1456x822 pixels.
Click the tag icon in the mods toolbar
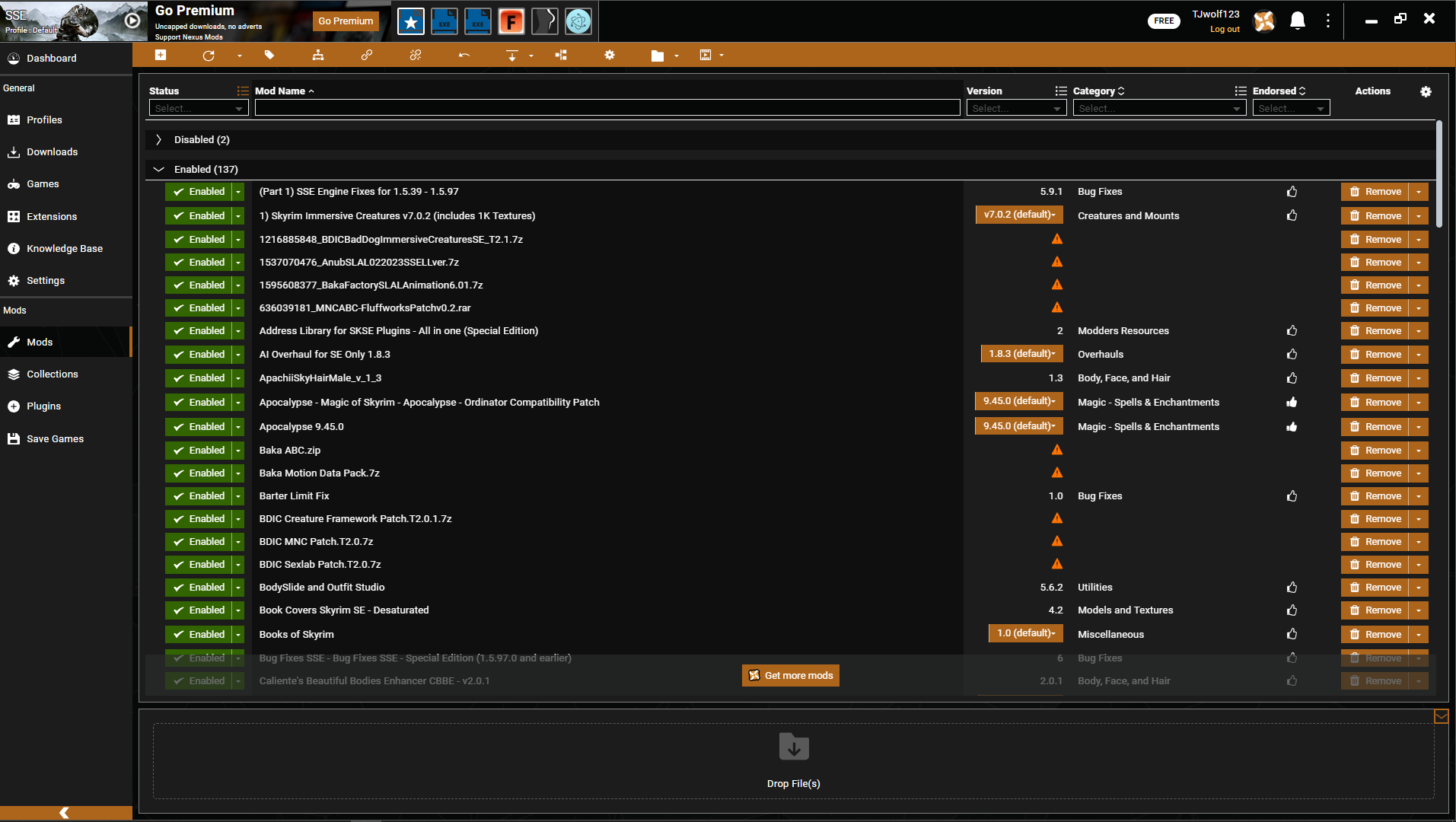tap(269, 55)
